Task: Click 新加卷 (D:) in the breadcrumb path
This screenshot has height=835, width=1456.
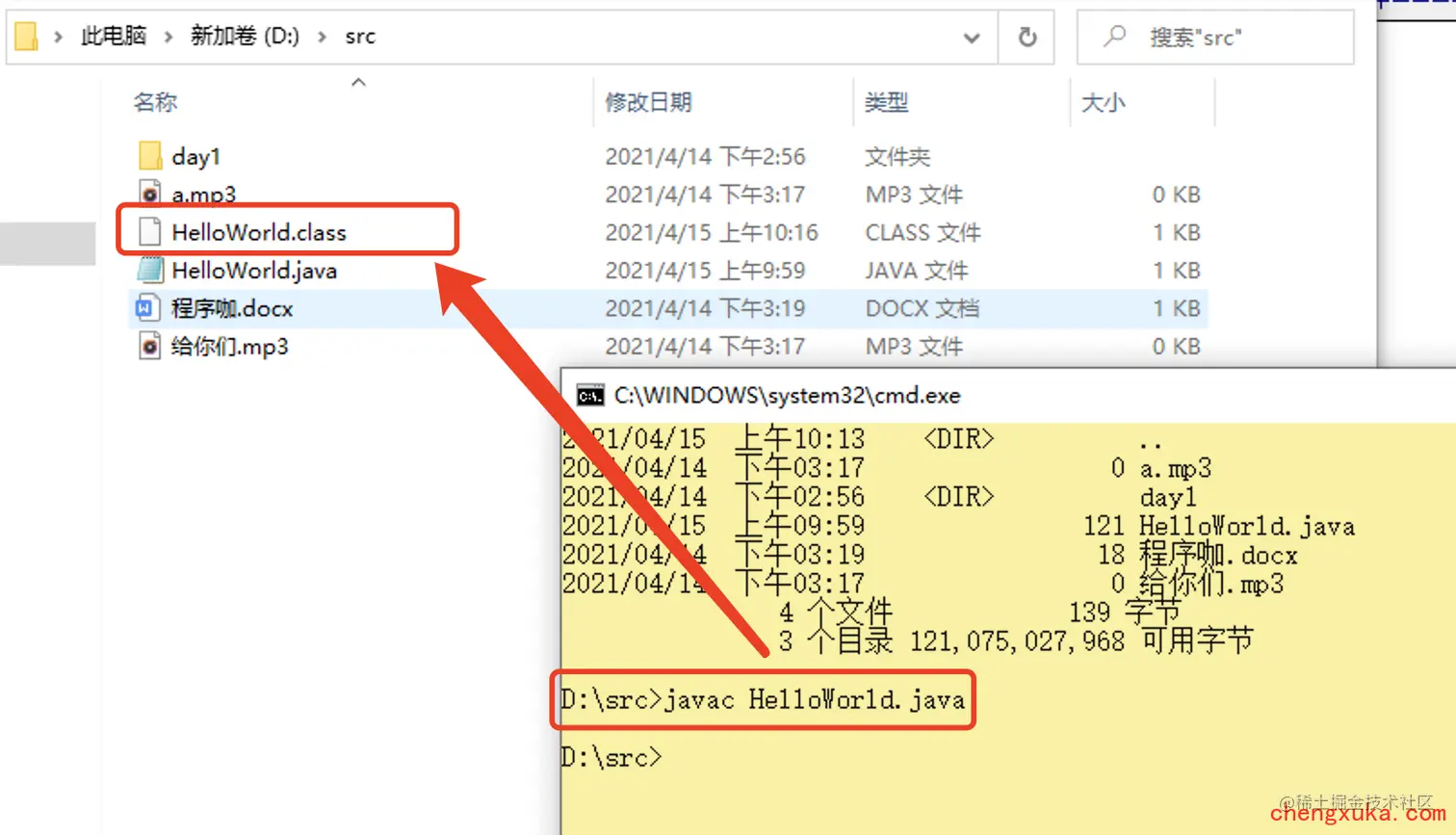Action: (245, 37)
